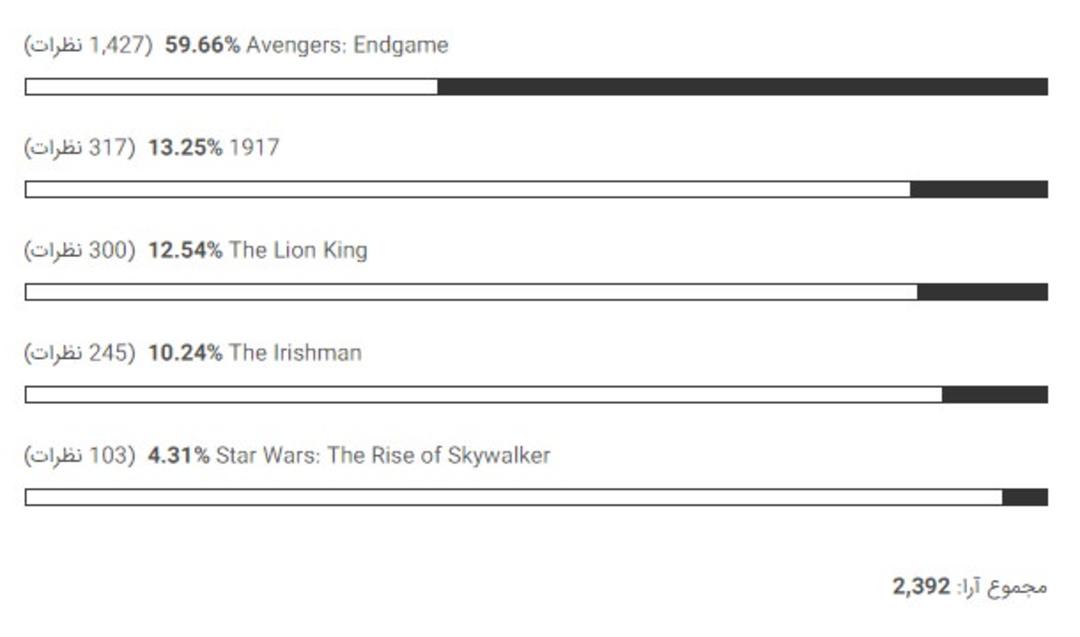Image resolution: width=1080 pixels, height=637 pixels.
Task: Click the 1917 movie title
Action: tap(254, 147)
